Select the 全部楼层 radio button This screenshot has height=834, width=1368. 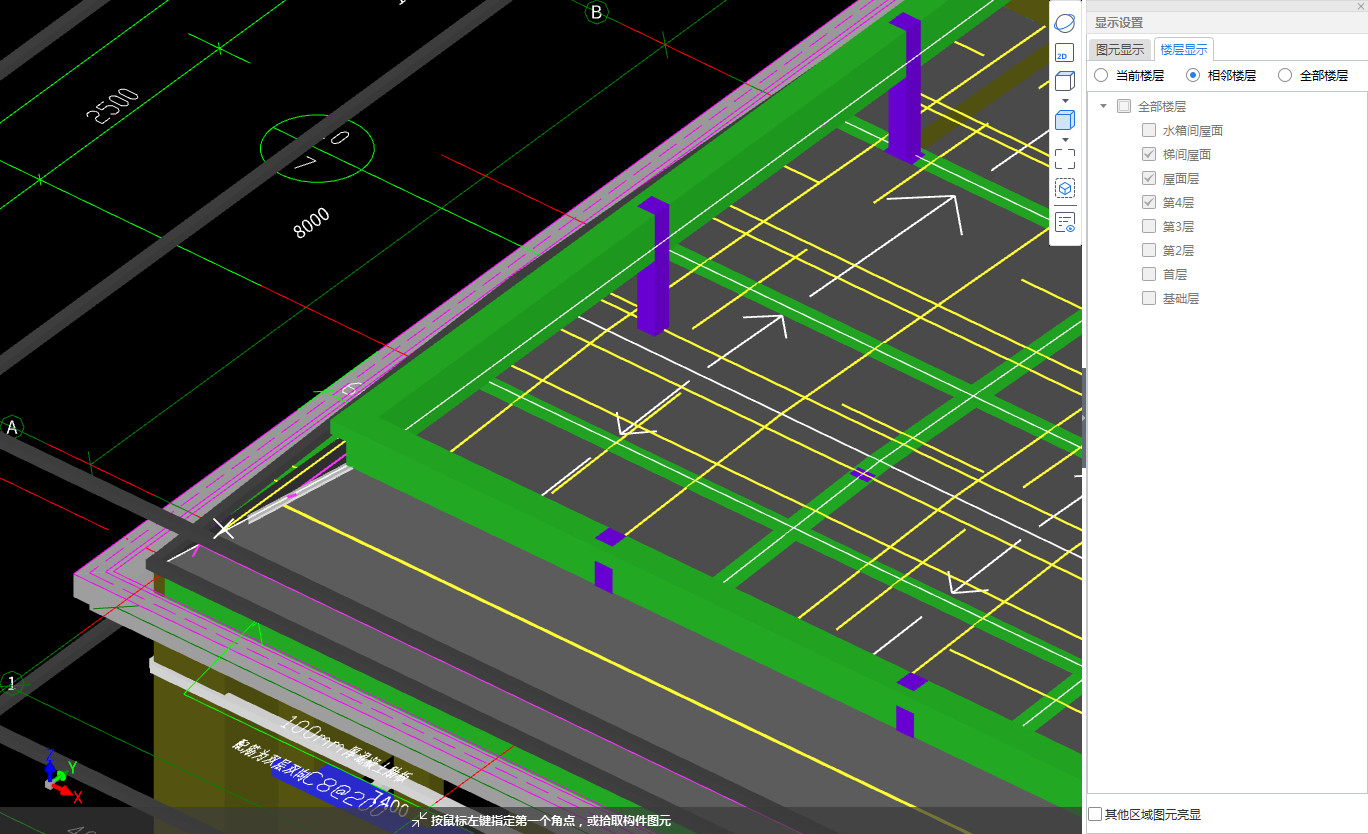[1285, 75]
